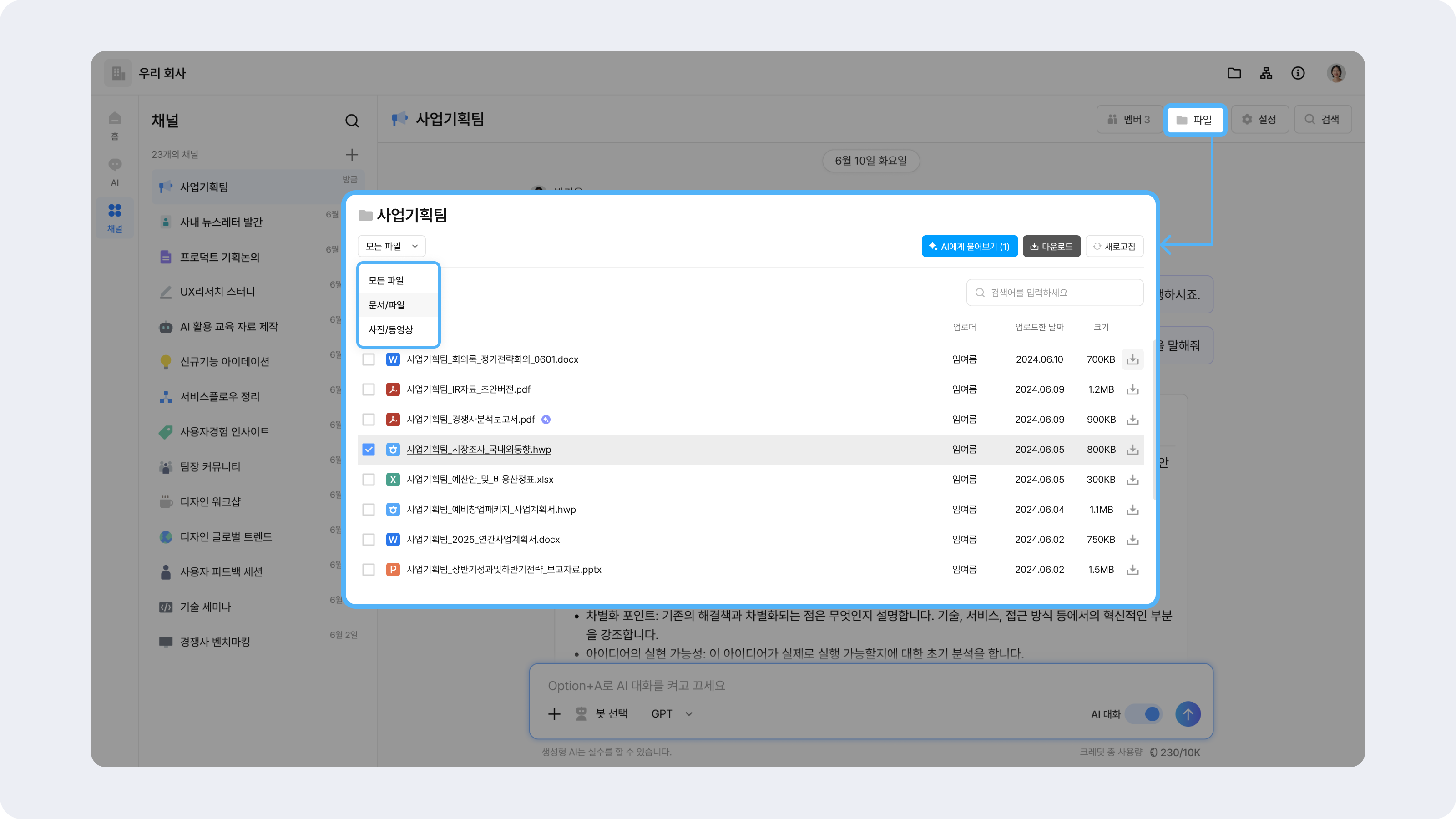Image resolution: width=1456 pixels, height=819 pixels.
Task: Choose 모든 파일 from the filter list
Action: click(398, 280)
